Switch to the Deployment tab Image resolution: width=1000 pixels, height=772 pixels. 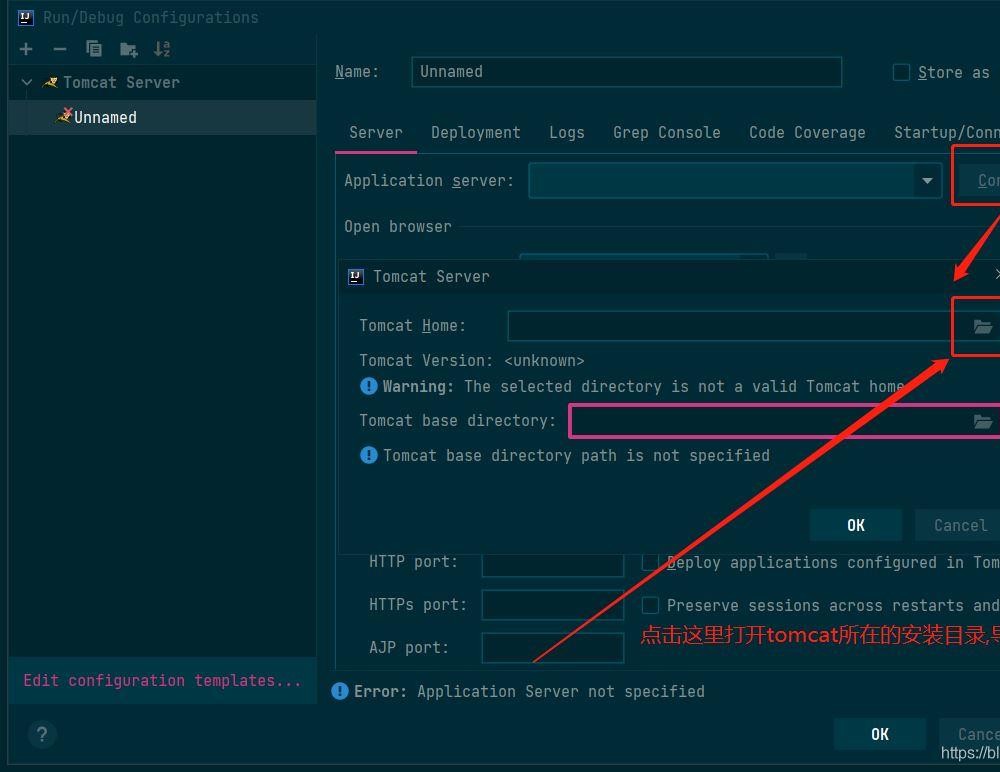475,133
